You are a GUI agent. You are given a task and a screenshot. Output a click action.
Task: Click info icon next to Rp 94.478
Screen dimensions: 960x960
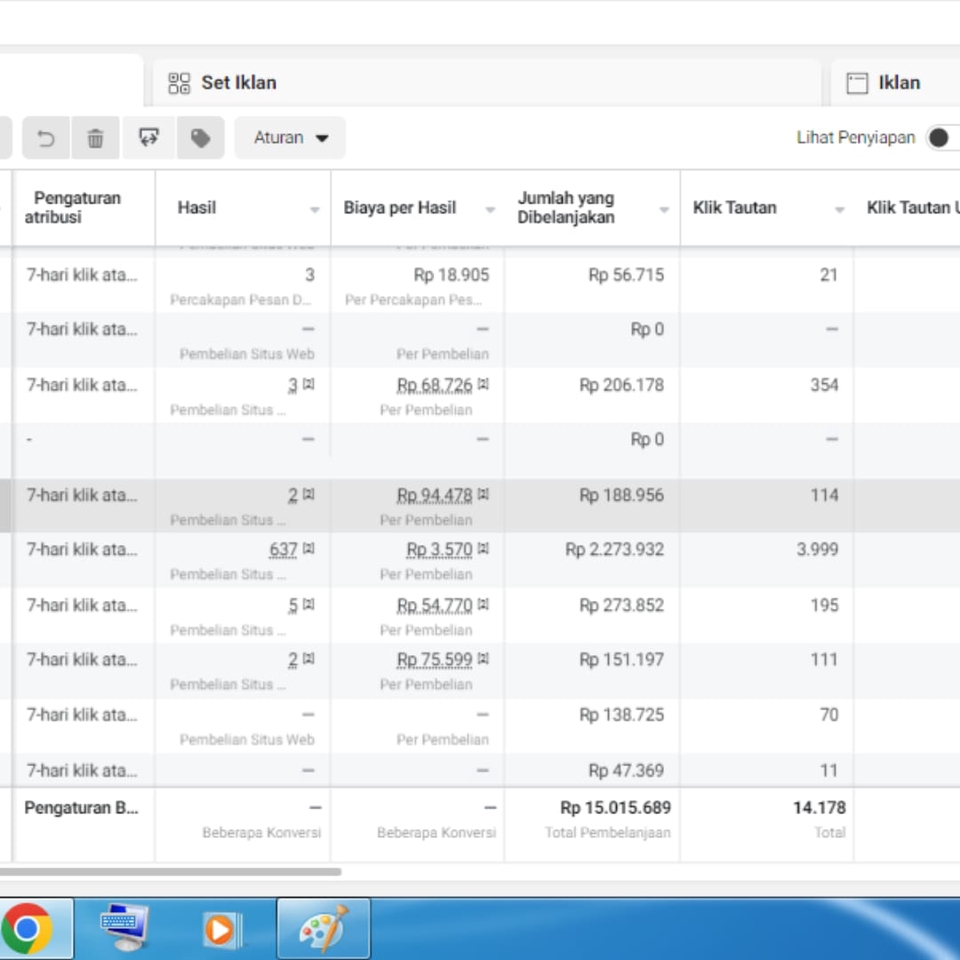click(484, 494)
